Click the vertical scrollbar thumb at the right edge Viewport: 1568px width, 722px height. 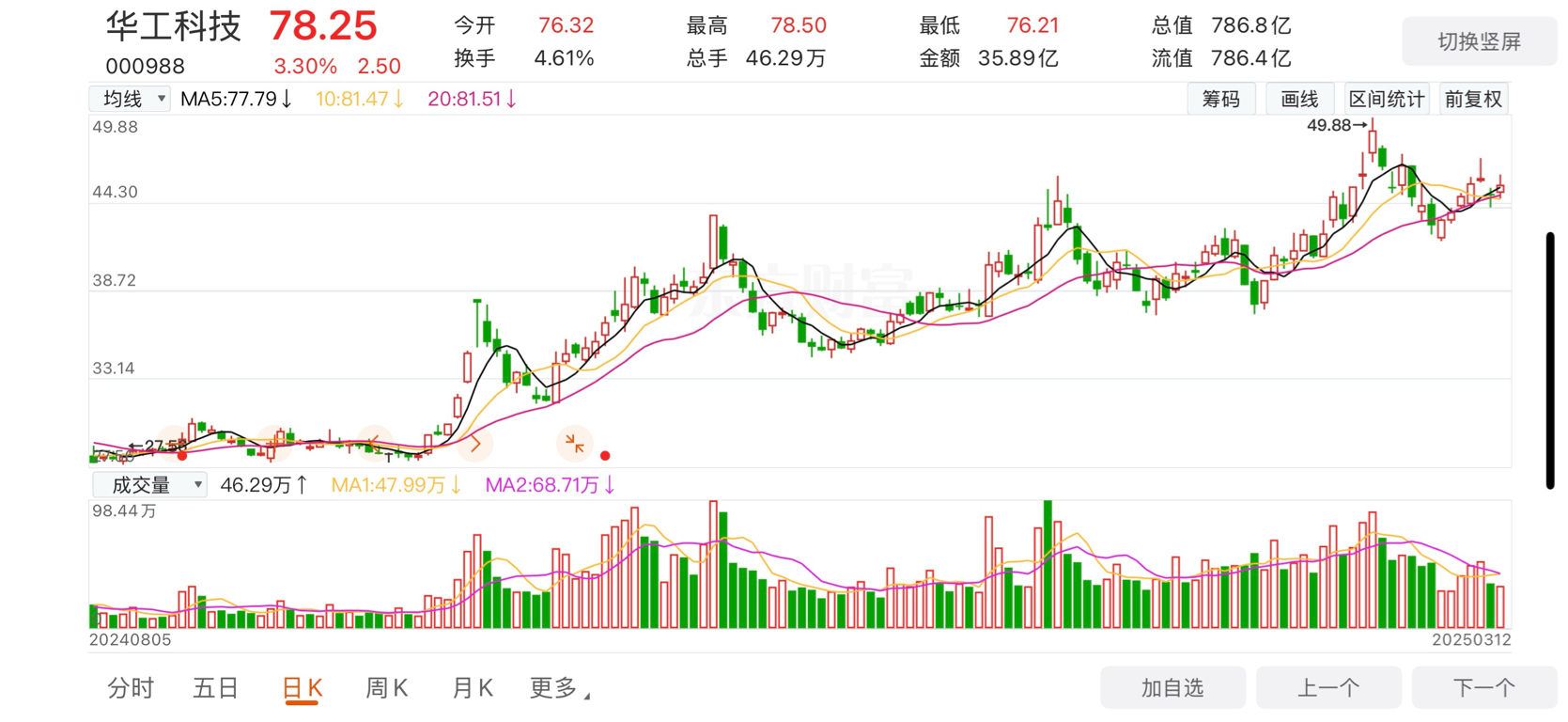(1550, 361)
